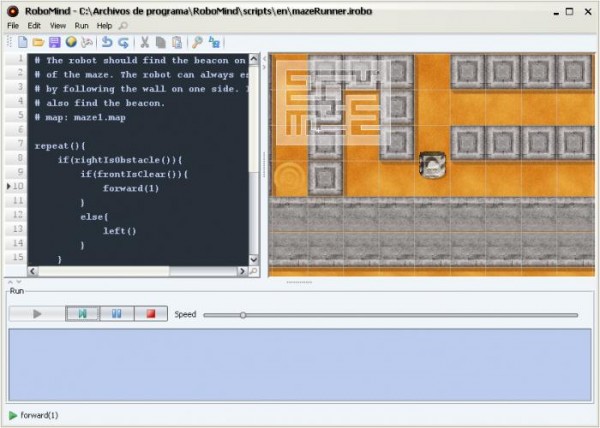Click inside the blue message output area
600x428 pixels.
[x=300, y=365]
